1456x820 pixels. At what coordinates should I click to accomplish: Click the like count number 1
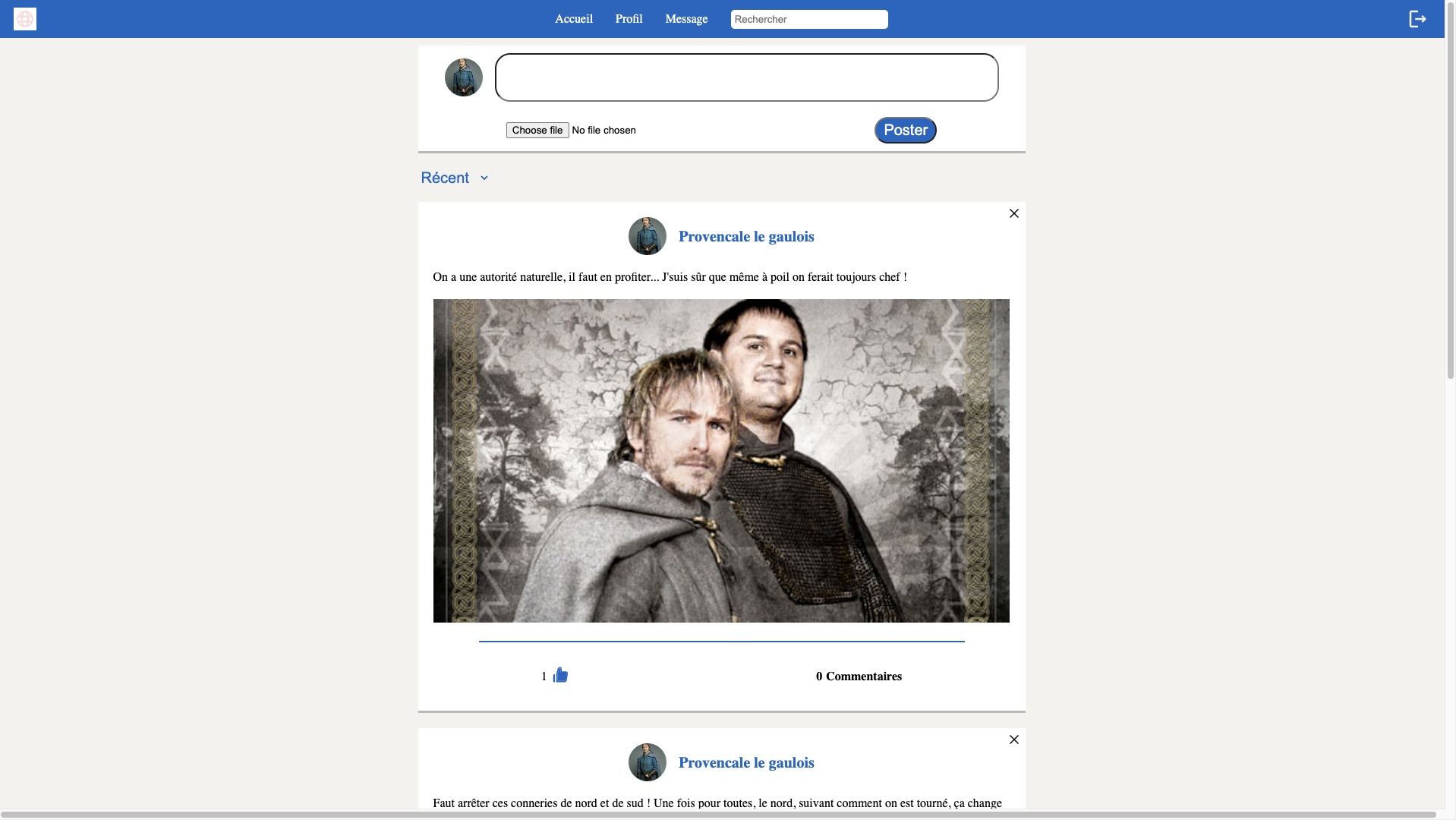(544, 676)
